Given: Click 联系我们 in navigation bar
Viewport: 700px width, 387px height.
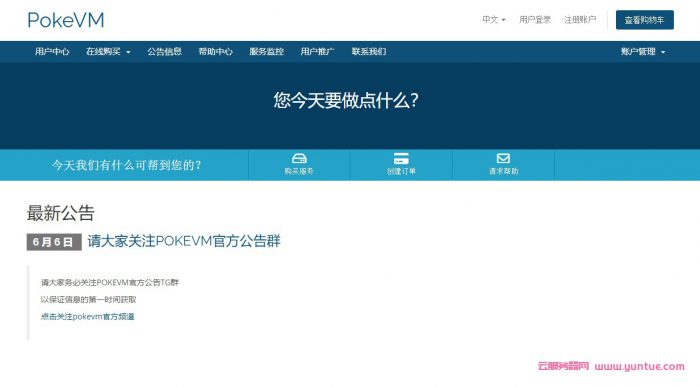Looking at the screenshot, I should click(x=369, y=52).
